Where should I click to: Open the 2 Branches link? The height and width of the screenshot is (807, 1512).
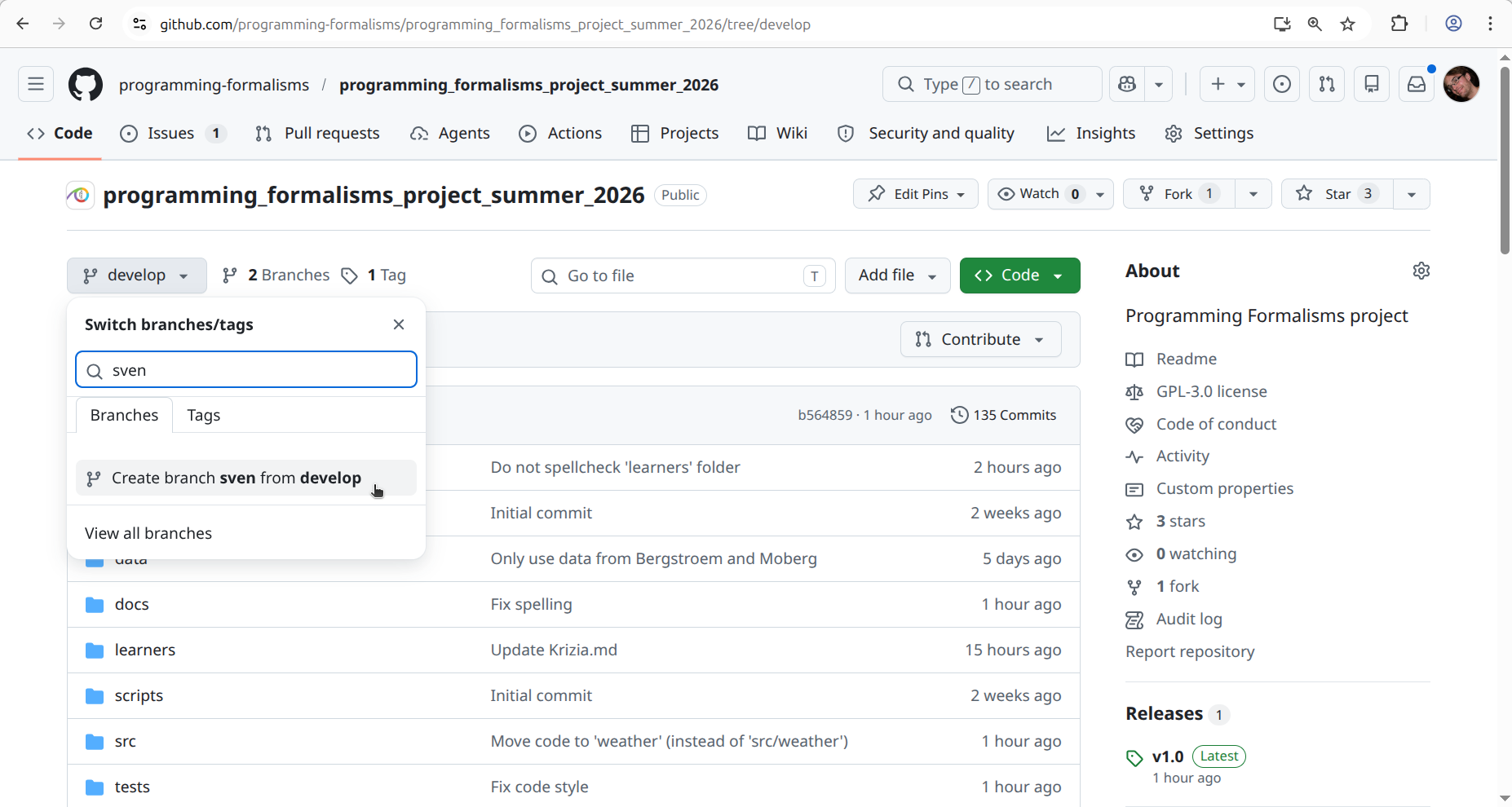(x=276, y=276)
